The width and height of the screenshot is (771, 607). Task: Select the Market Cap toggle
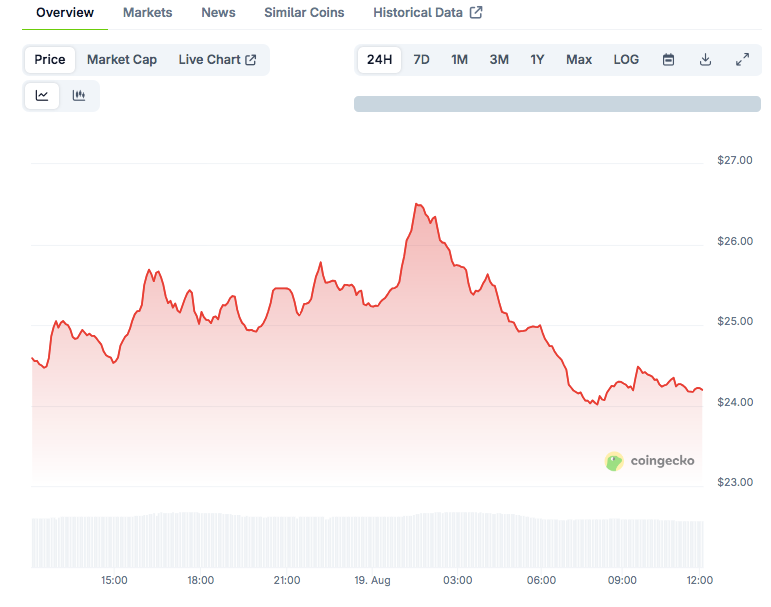[x=122, y=60]
